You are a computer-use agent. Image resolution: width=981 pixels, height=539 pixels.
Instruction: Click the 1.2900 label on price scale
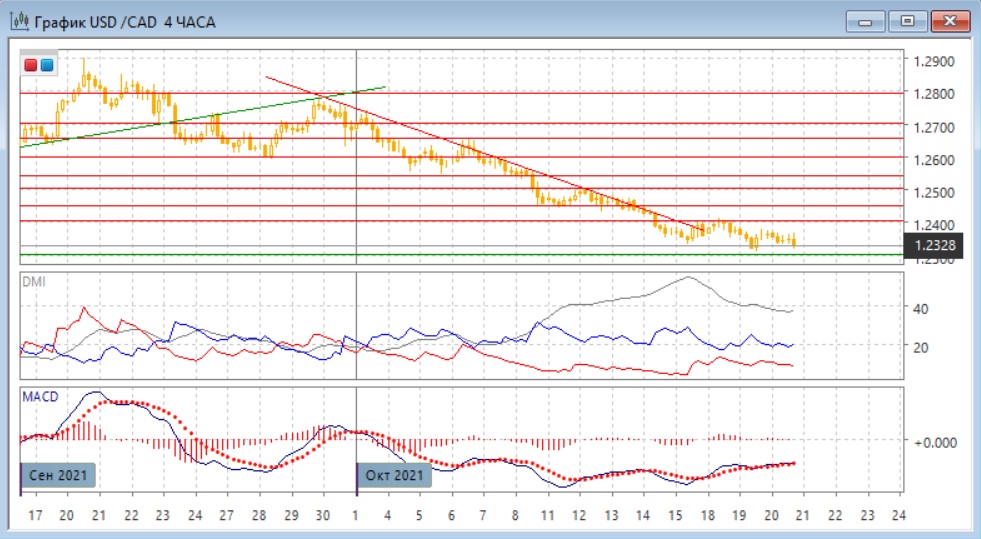tap(933, 61)
